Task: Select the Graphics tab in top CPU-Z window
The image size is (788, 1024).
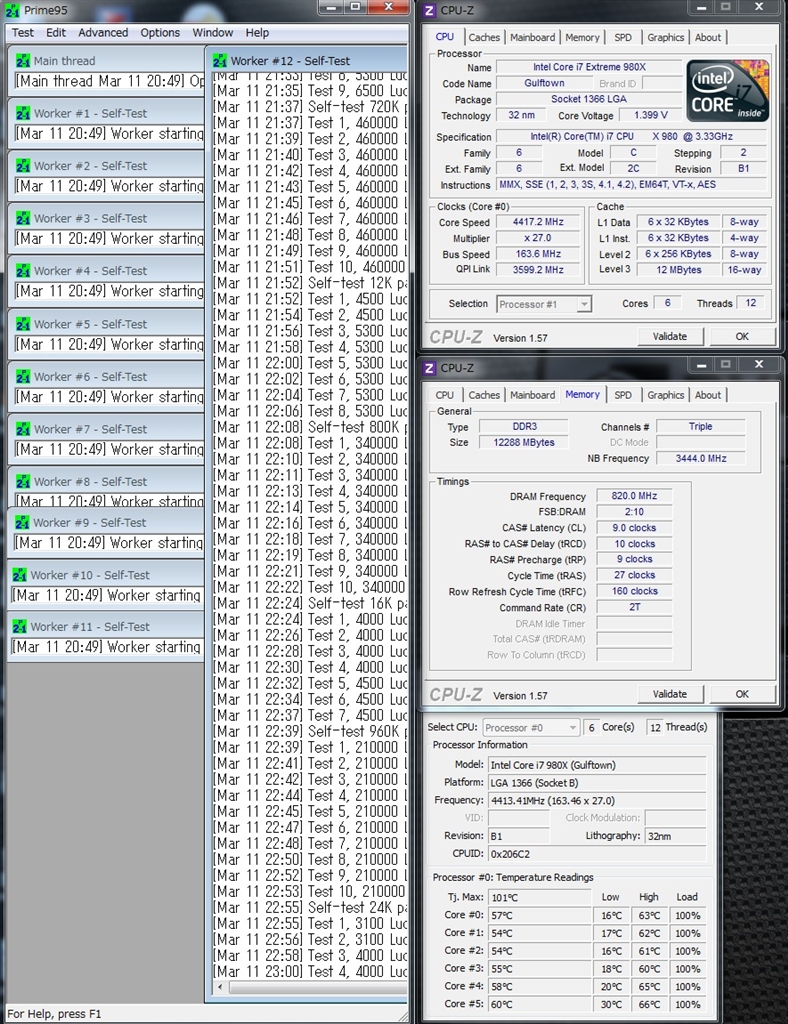Action: click(665, 38)
